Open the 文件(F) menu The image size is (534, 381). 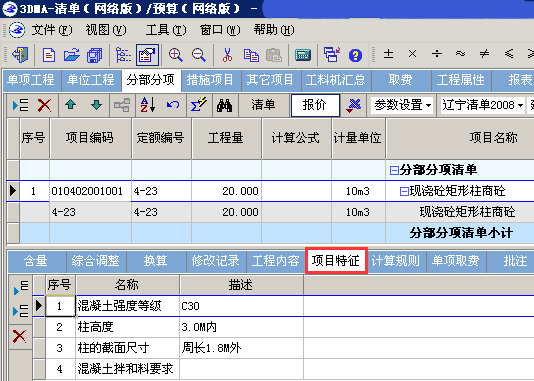(52, 30)
